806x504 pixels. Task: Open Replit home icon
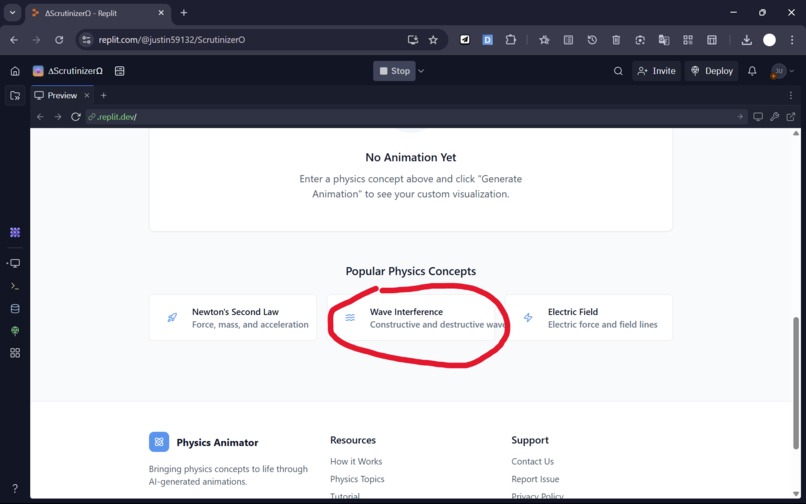[x=15, y=71]
